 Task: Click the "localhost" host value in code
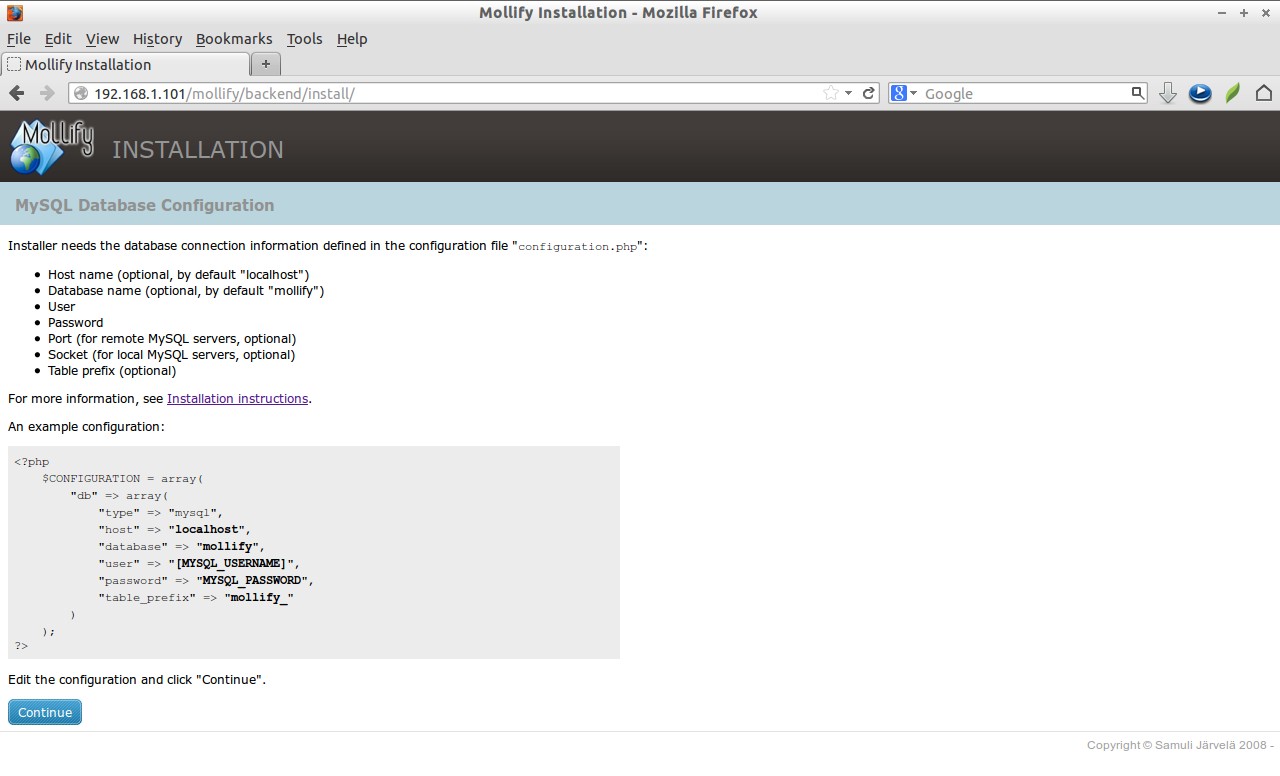tap(208, 529)
